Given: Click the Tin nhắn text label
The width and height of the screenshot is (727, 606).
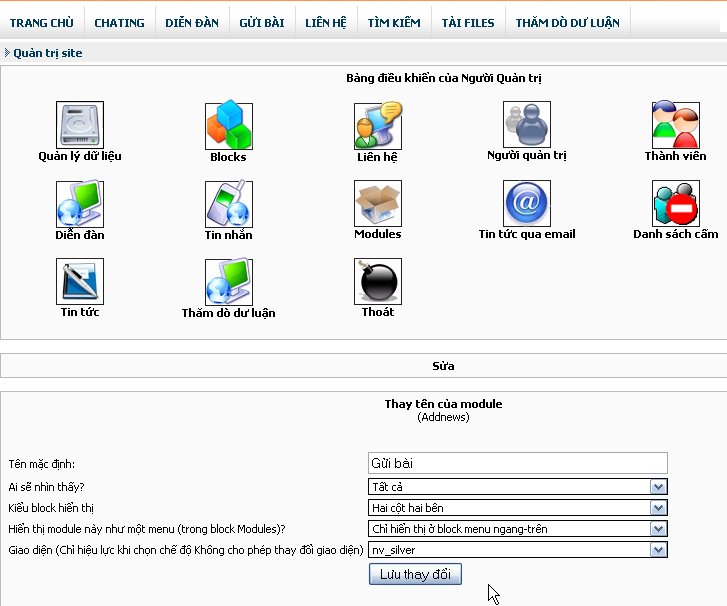Looking at the screenshot, I should [x=229, y=235].
